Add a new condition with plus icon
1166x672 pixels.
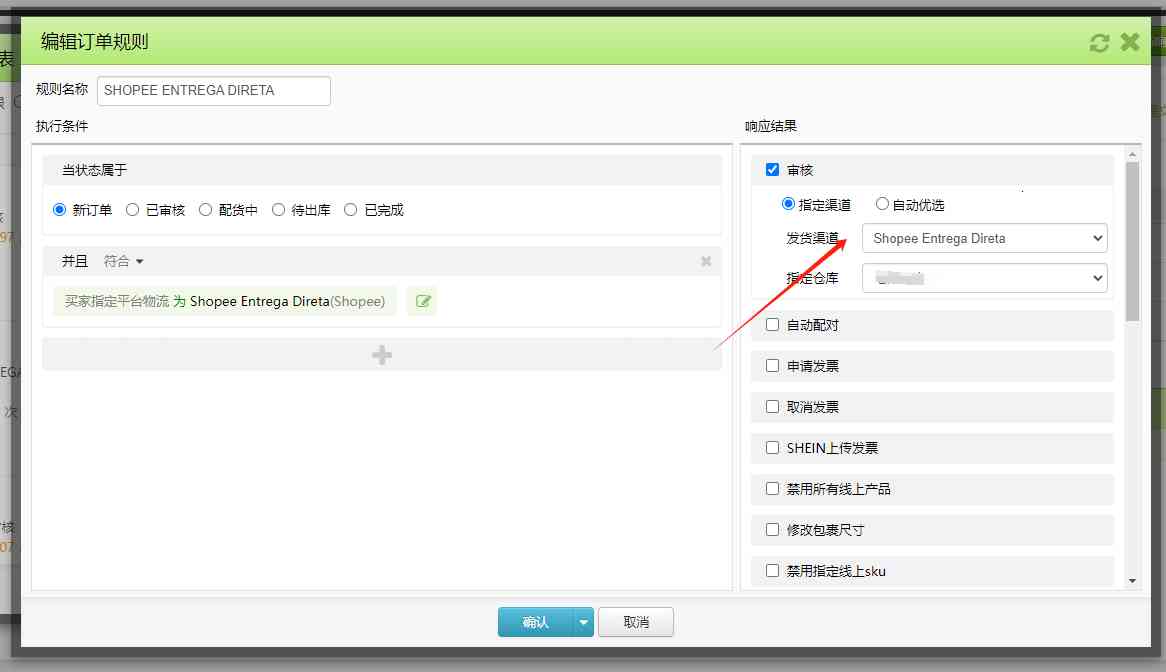[381, 355]
